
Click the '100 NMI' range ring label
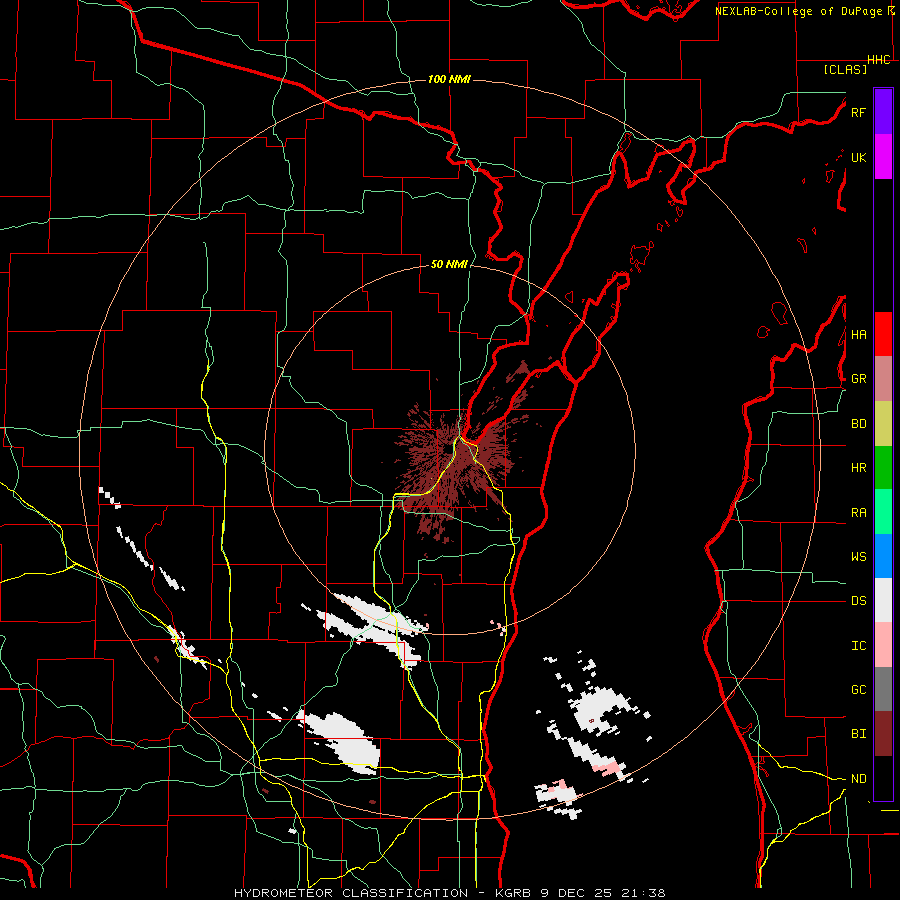pyautogui.click(x=449, y=79)
